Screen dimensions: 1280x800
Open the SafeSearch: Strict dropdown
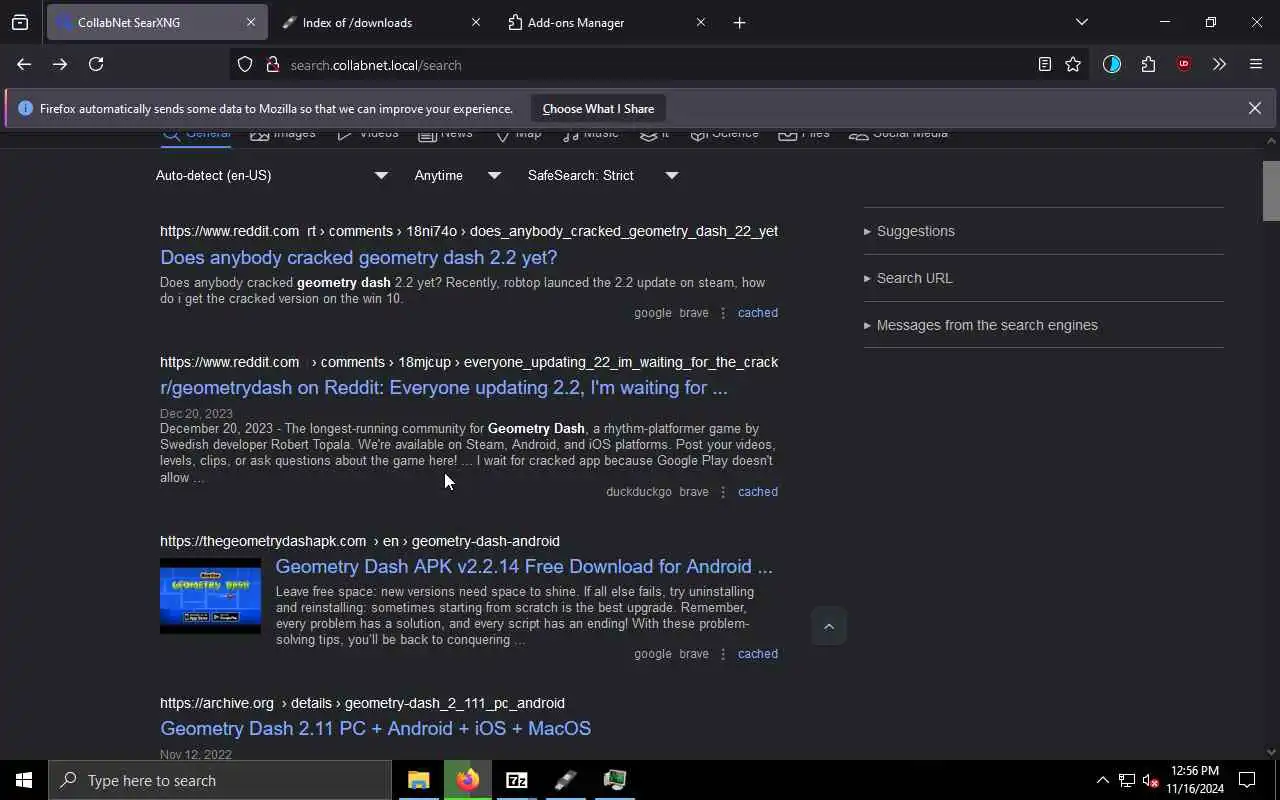click(603, 175)
